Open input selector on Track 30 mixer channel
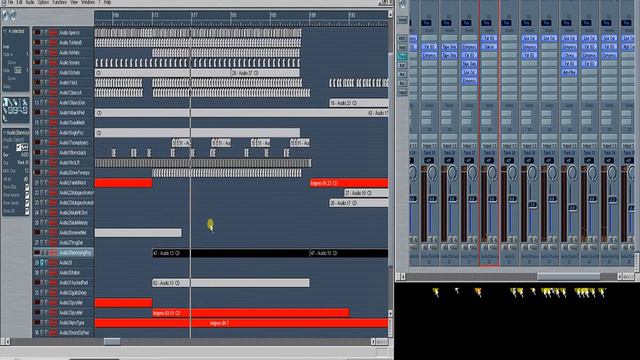Image resolution: width=640 pixels, height=360 pixels. click(x=529, y=146)
